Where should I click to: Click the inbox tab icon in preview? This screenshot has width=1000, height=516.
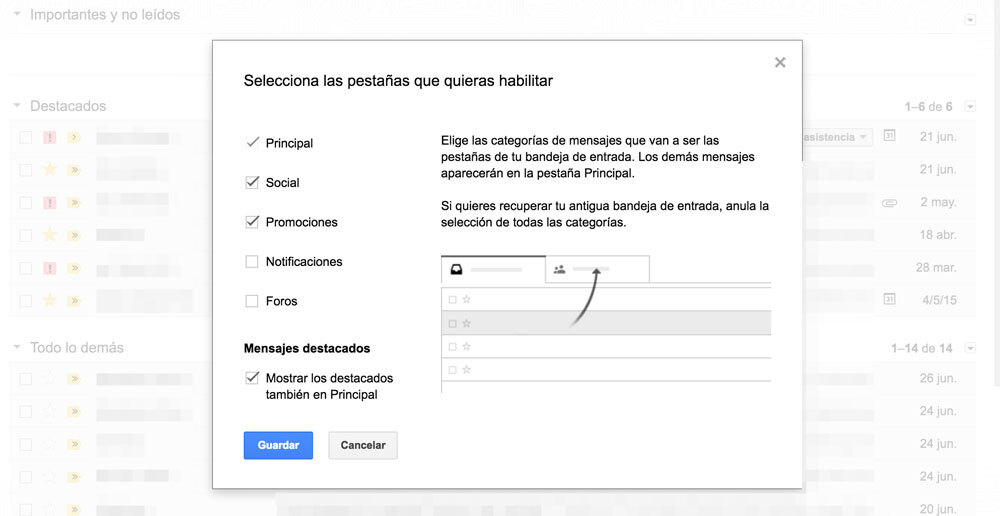pyautogui.click(x=456, y=270)
